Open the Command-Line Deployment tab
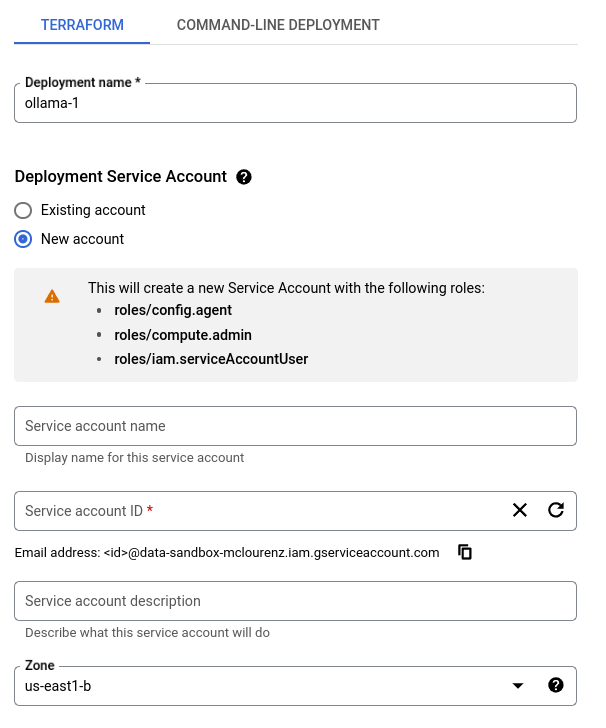606x728 pixels. click(278, 25)
